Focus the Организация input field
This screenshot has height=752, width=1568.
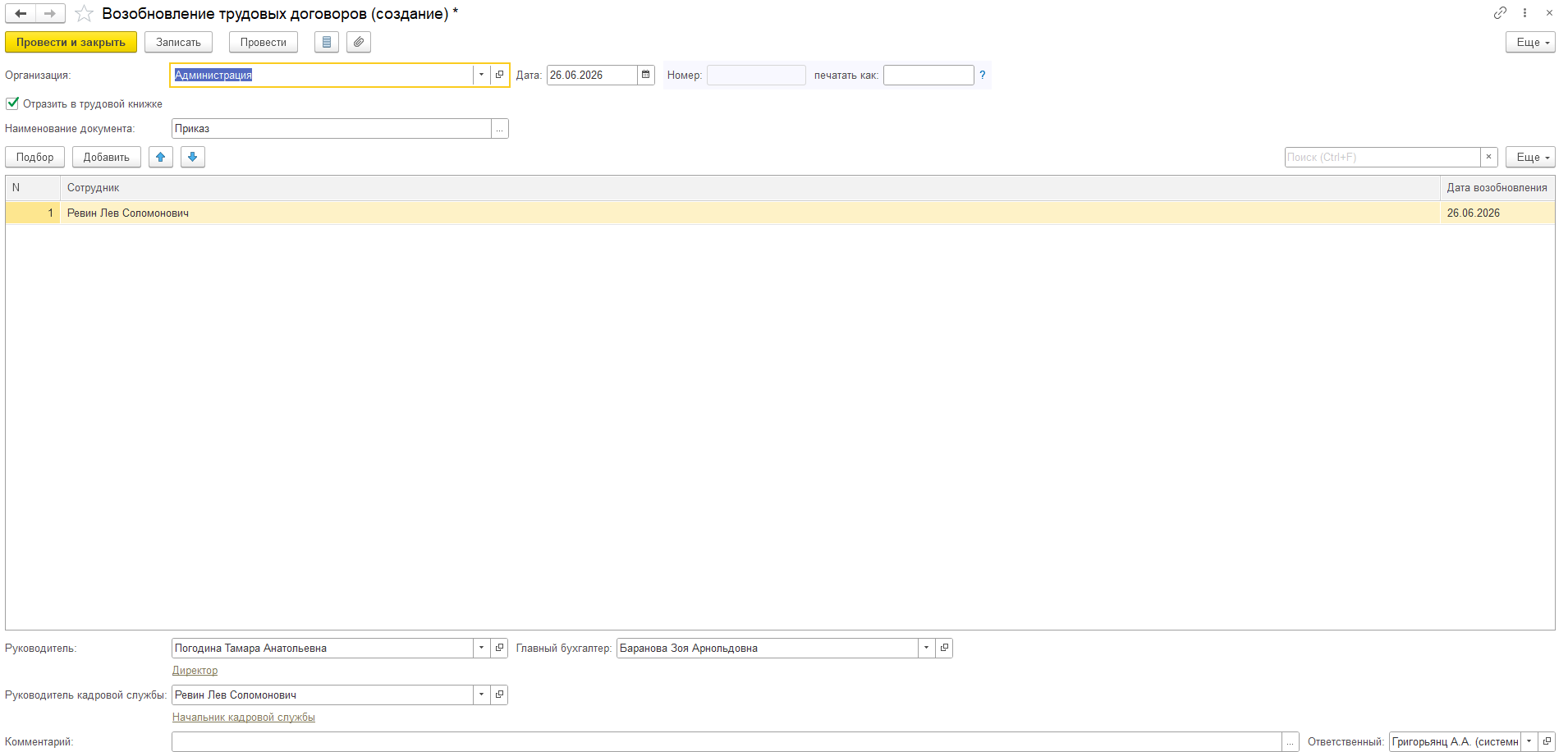[x=322, y=75]
